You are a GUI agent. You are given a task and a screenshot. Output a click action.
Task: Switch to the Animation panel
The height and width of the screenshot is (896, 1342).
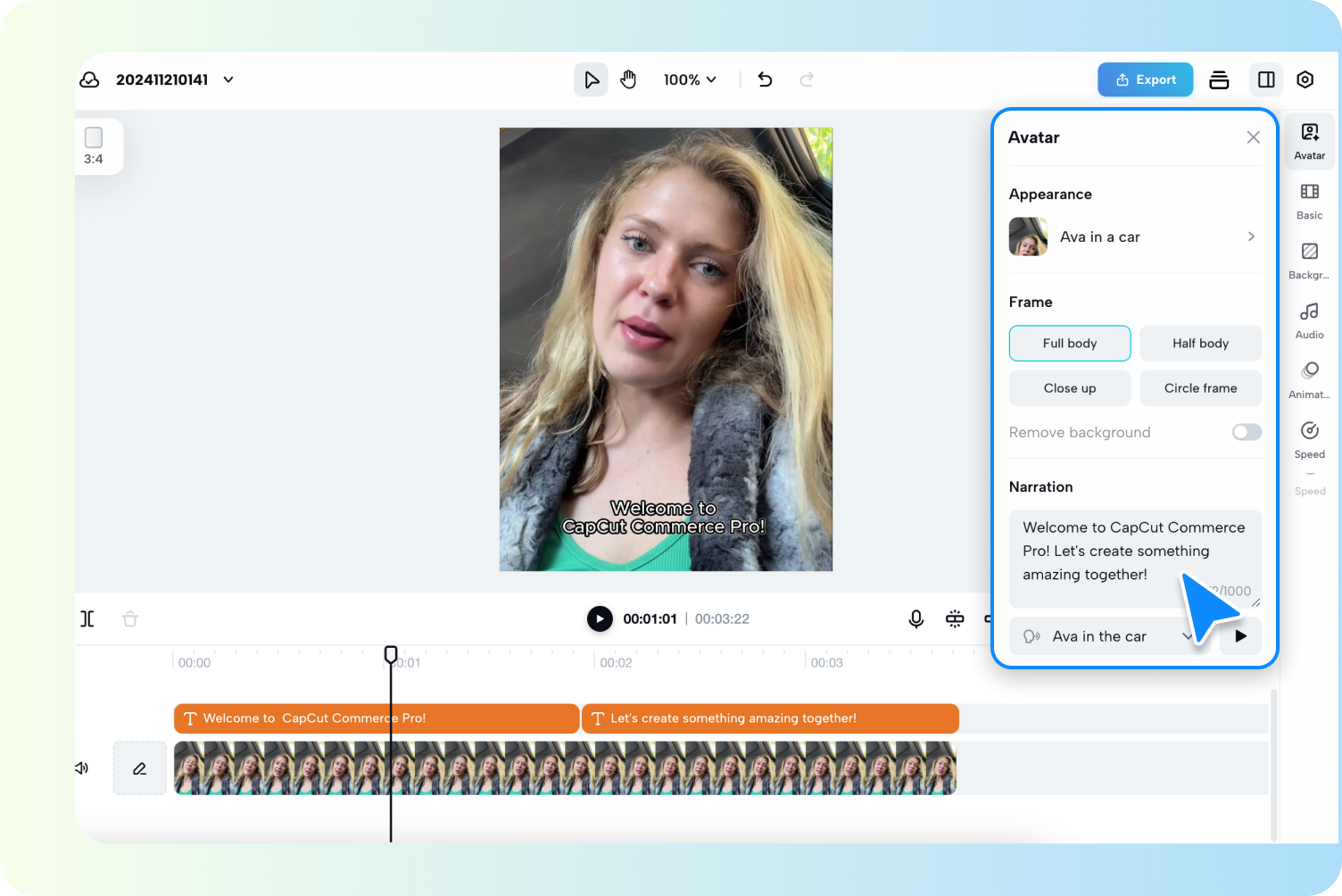[1309, 378]
